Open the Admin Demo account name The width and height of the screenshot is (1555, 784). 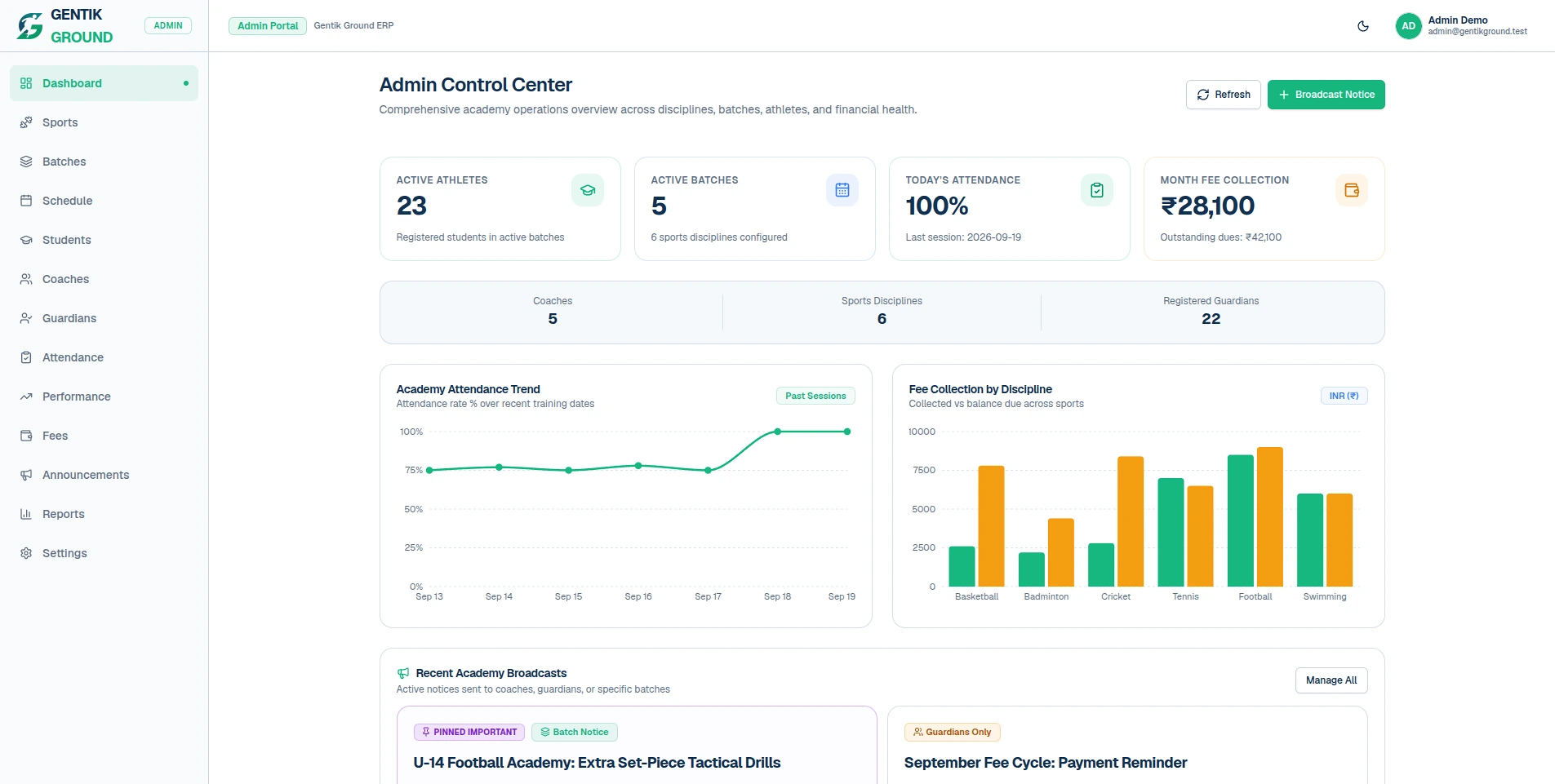tap(1458, 20)
